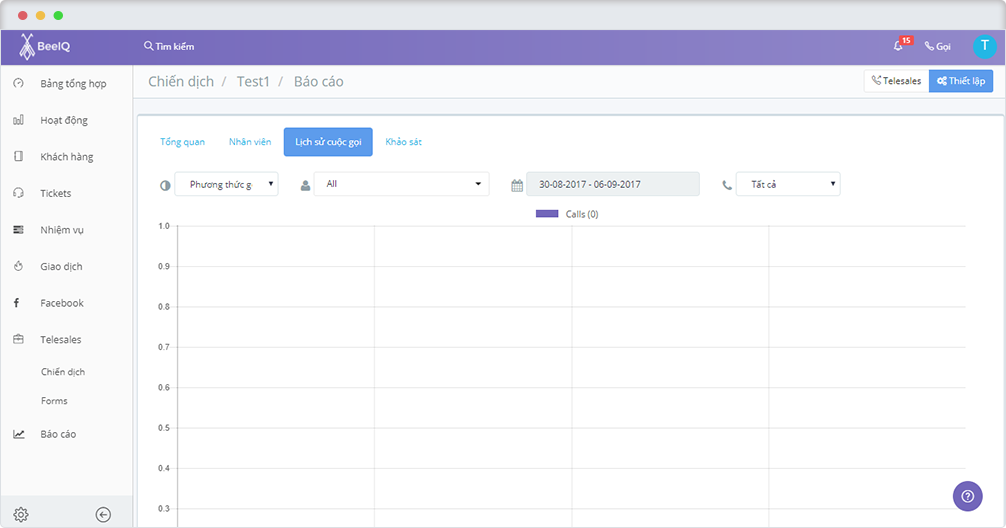Click the notification bell icon
Viewport: 1006px width, 528px height.
(898, 46)
